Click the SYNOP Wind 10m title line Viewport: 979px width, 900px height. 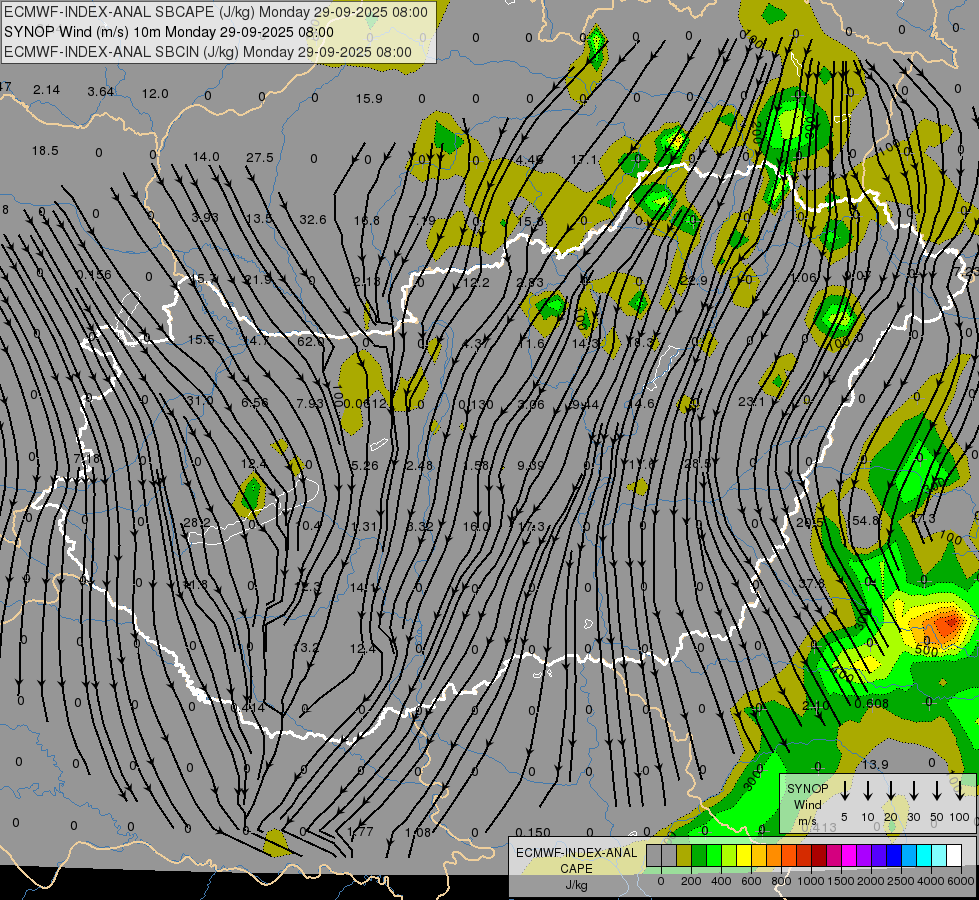tap(169, 32)
